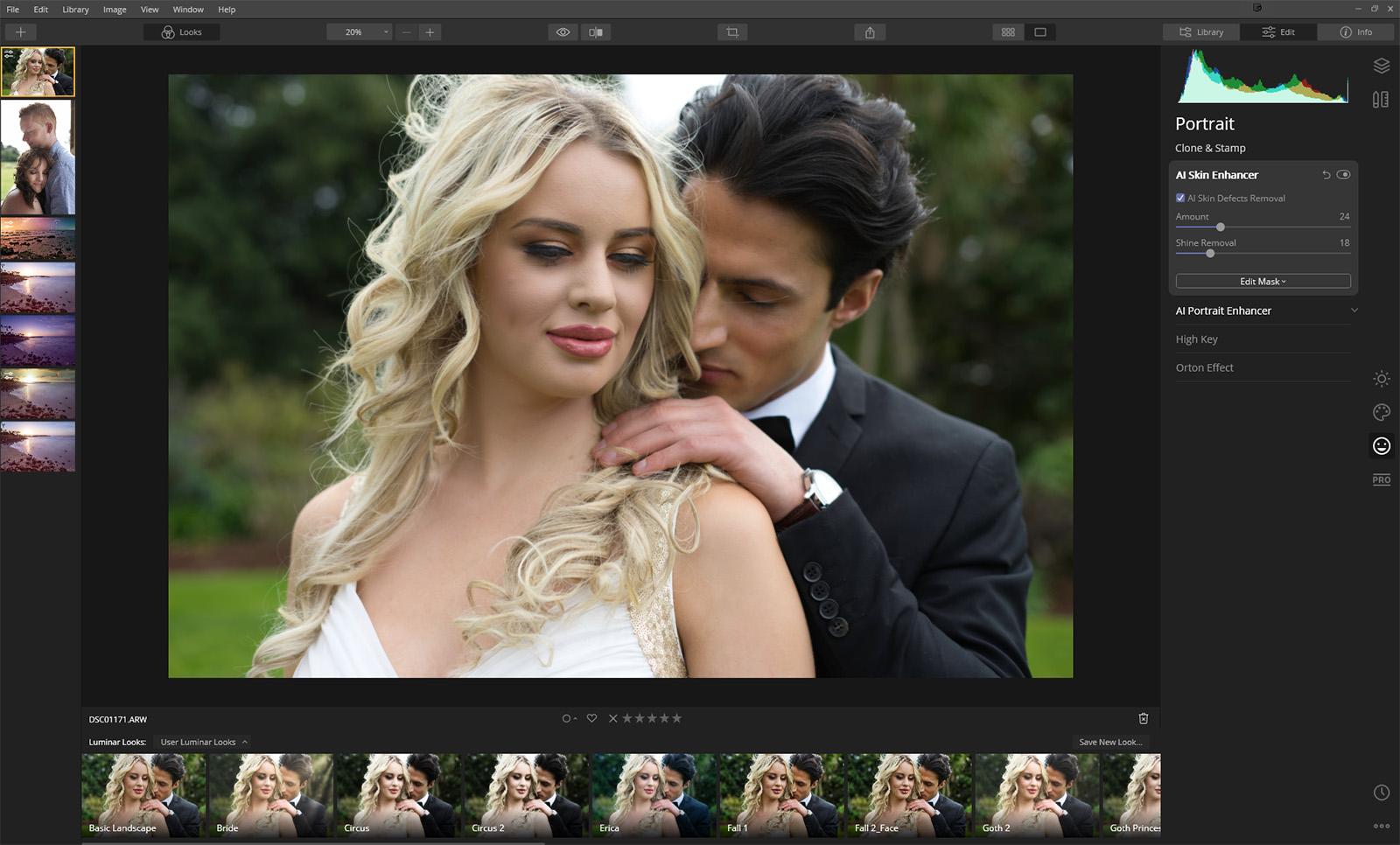Click the export share icon
The image size is (1400, 845).
[870, 32]
